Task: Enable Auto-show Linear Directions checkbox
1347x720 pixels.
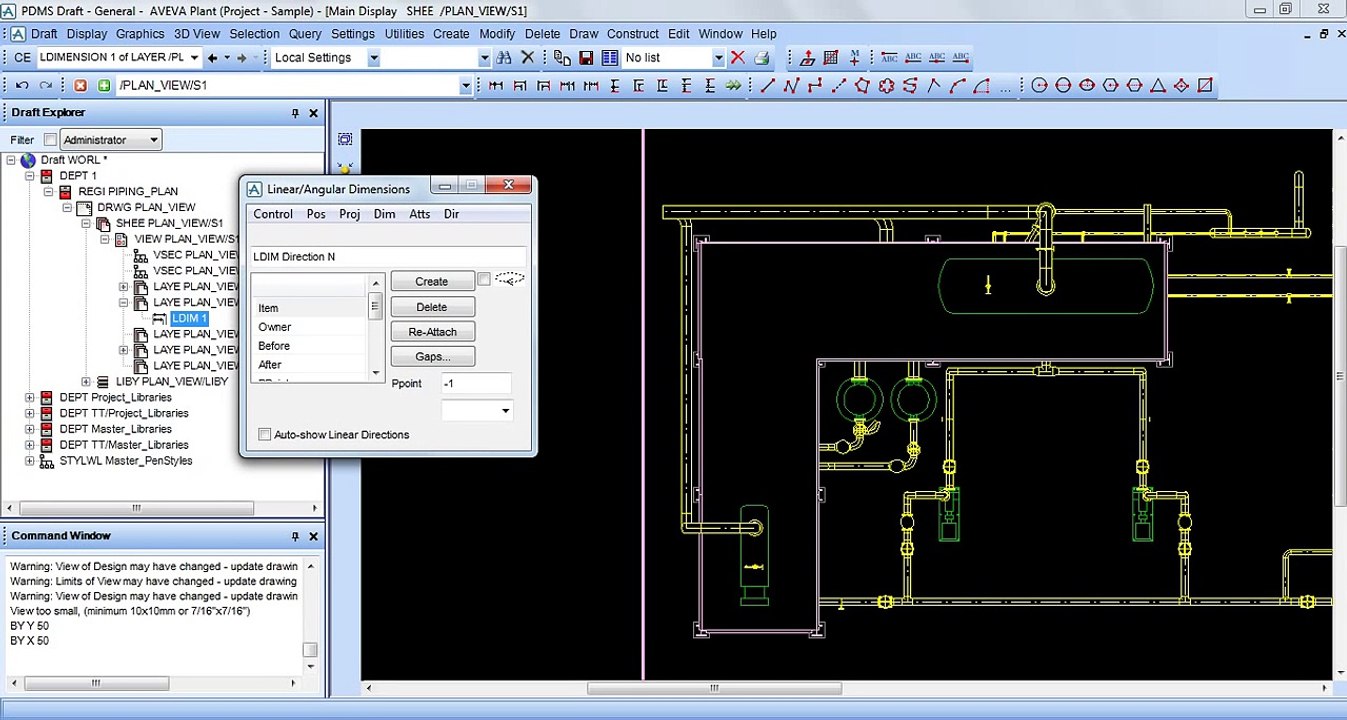Action: [x=264, y=435]
